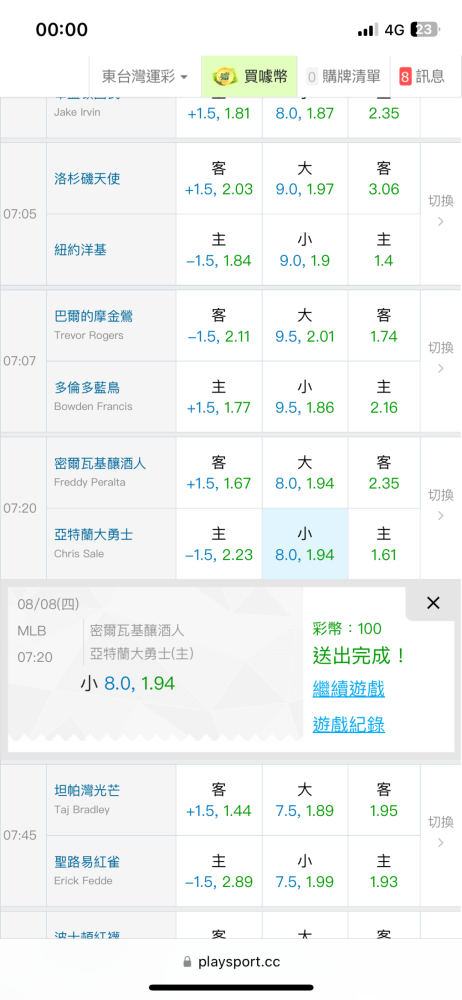Select 8.0, 1.87 total in Jake Irvin row

(x=305, y=114)
